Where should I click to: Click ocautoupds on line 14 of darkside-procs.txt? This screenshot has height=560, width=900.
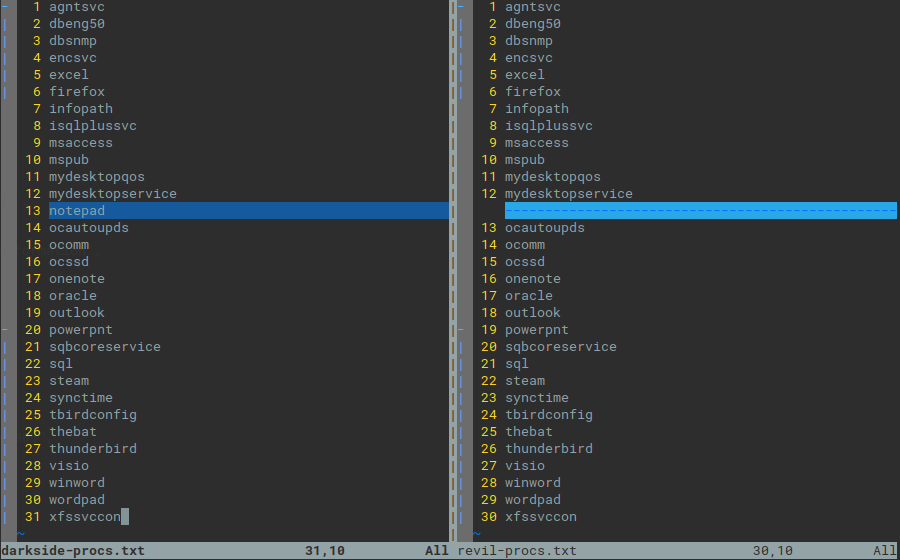pos(89,228)
